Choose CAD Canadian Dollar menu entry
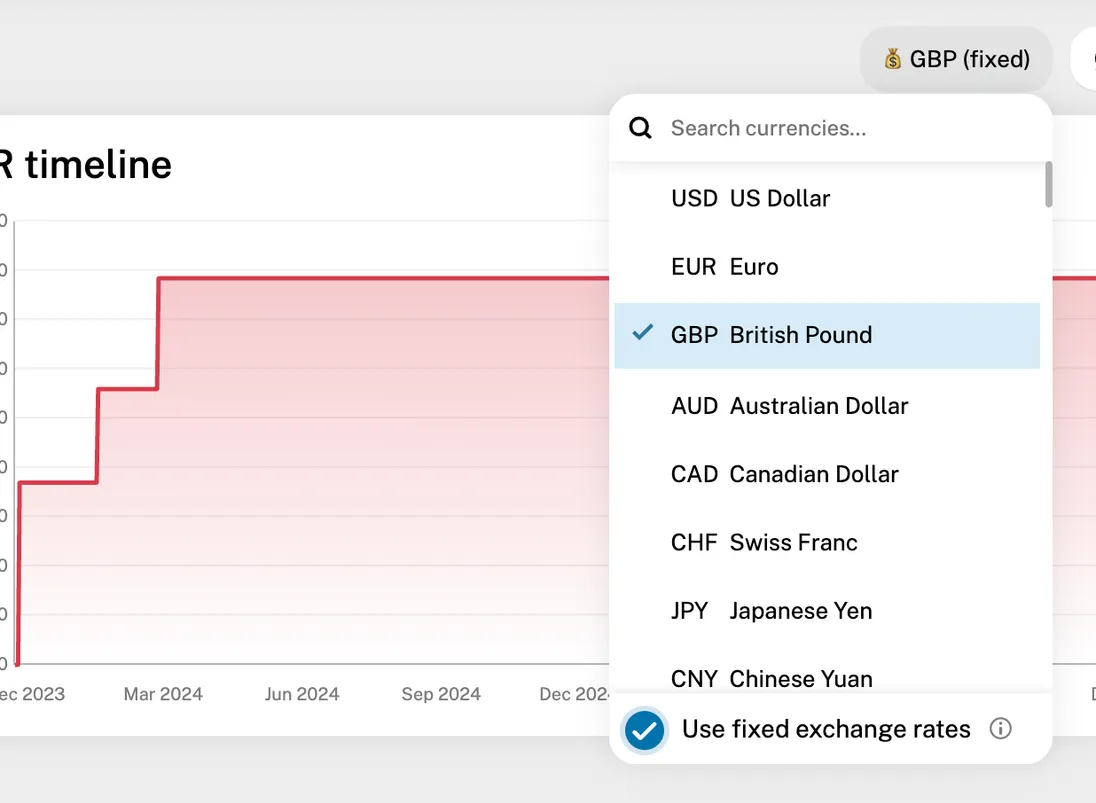 click(x=784, y=474)
